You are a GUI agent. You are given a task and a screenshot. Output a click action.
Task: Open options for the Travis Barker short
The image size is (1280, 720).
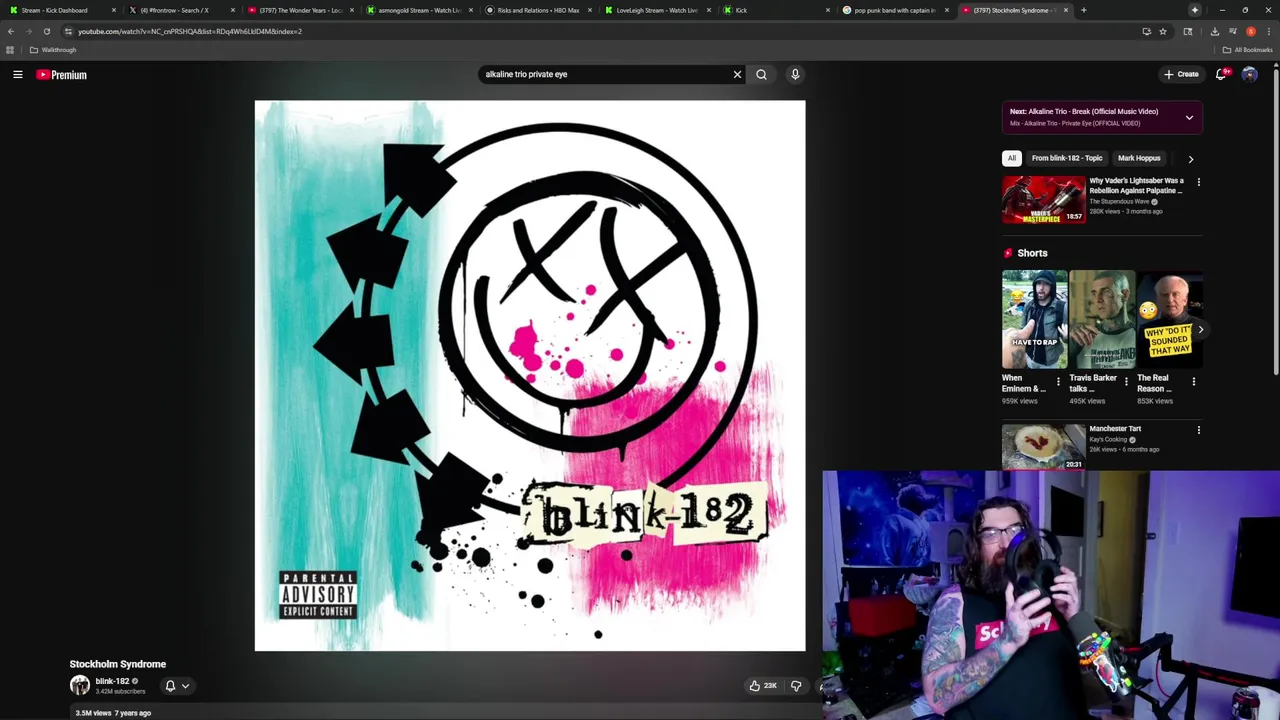click(x=1126, y=381)
